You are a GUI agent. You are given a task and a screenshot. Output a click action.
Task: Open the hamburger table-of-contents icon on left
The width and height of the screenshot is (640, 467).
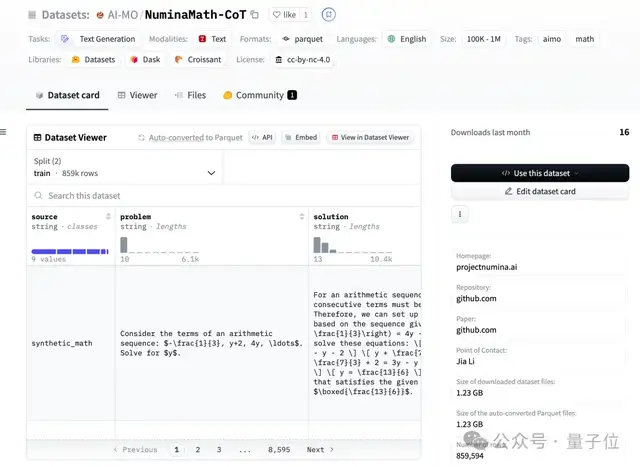point(3,132)
